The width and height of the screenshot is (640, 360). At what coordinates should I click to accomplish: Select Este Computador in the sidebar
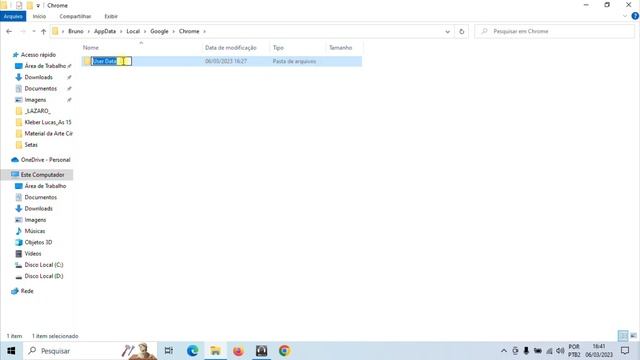click(x=42, y=175)
